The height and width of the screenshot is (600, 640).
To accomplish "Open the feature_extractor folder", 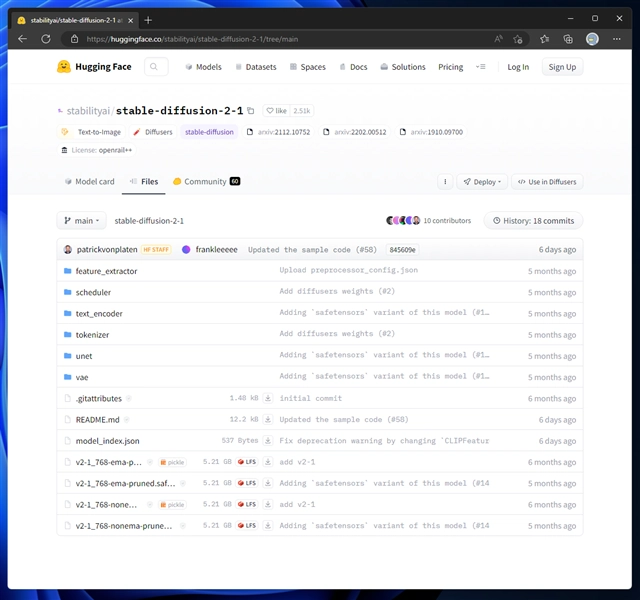I will (x=106, y=271).
